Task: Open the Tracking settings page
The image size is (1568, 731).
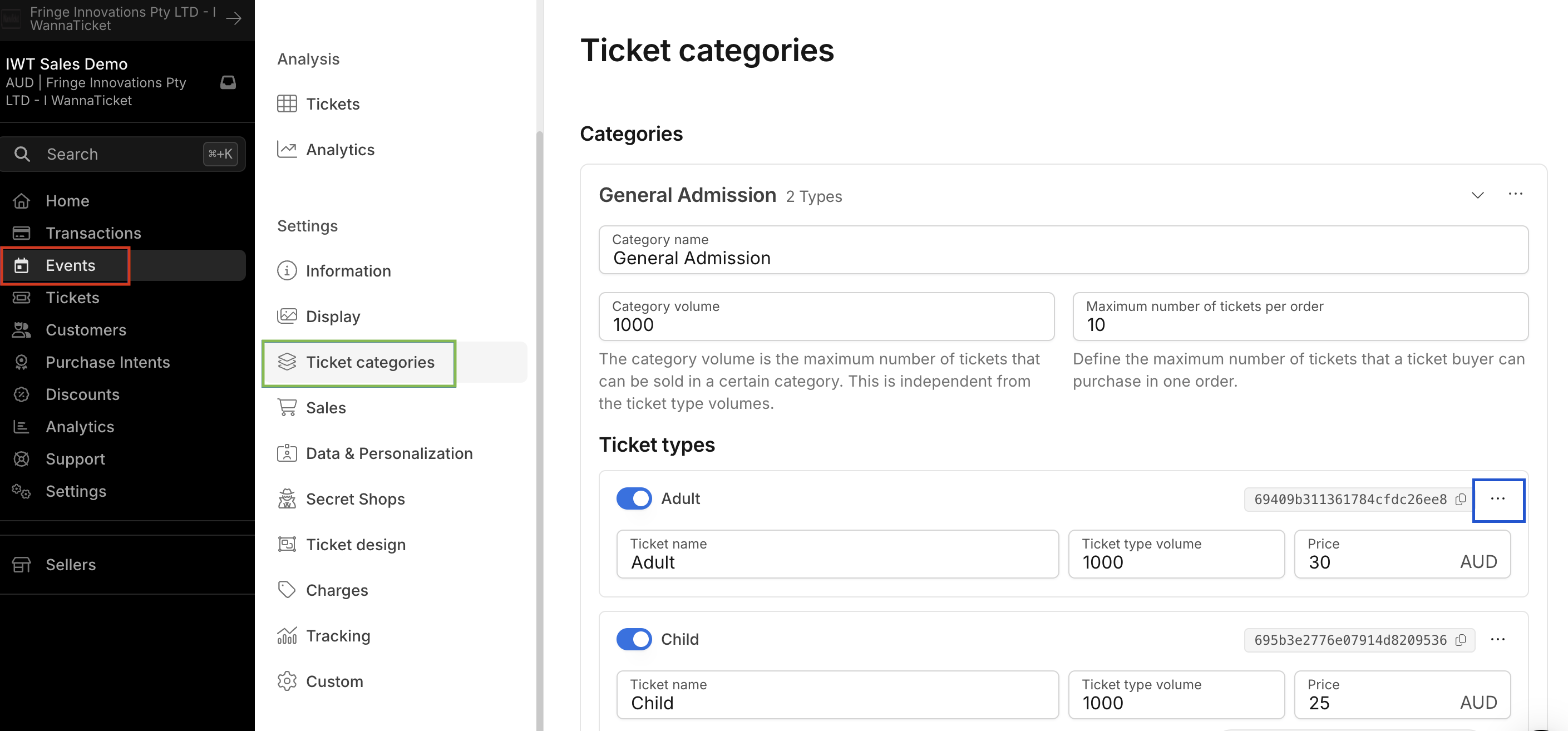Action: (x=338, y=635)
